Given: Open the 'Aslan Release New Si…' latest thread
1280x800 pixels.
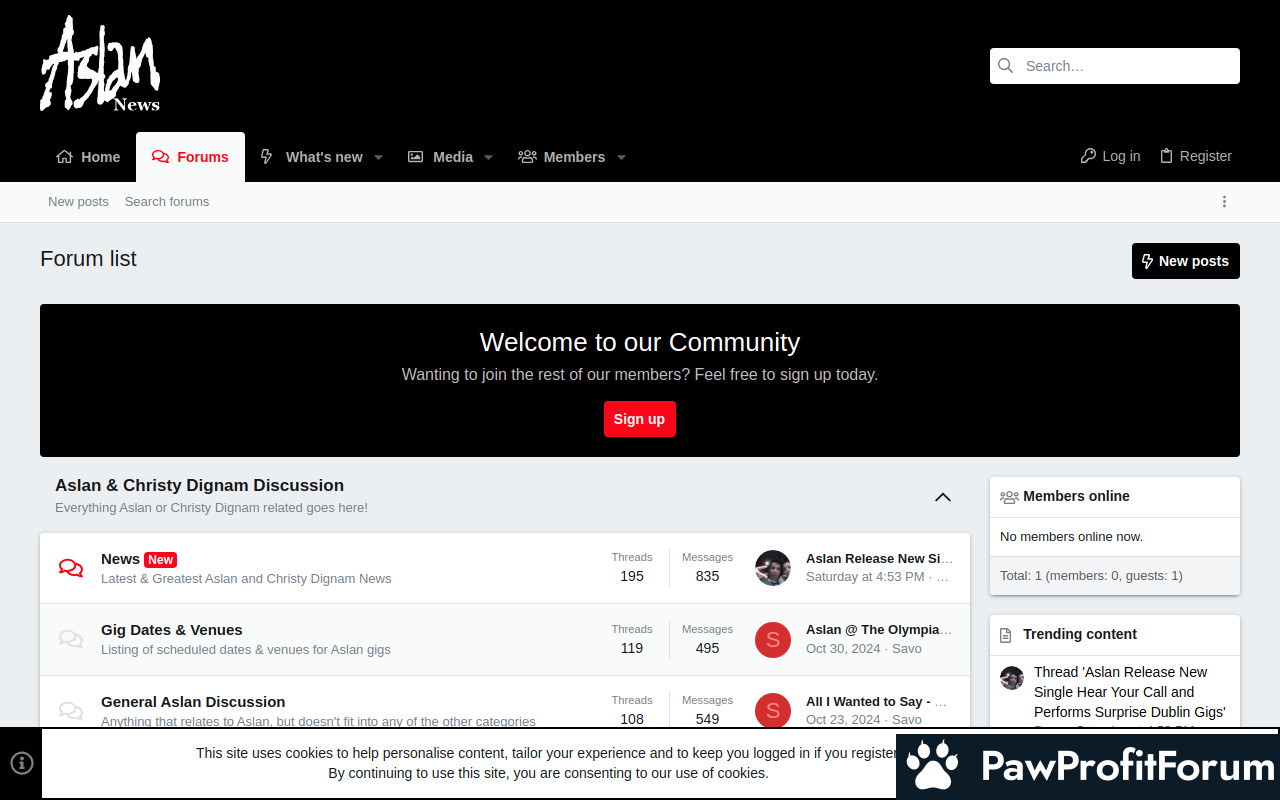Looking at the screenshot, I should (x=880, y=559).
